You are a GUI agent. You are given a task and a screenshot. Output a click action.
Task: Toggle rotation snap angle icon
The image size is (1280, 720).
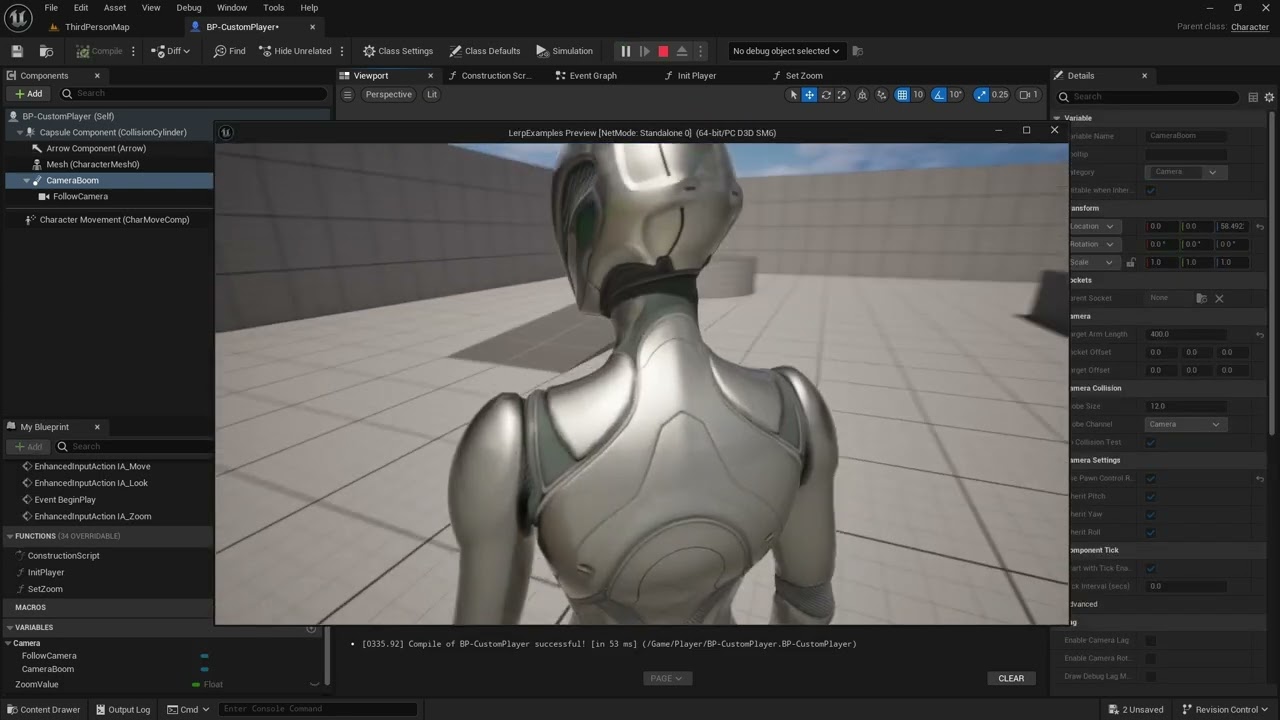tap(939, 95)
